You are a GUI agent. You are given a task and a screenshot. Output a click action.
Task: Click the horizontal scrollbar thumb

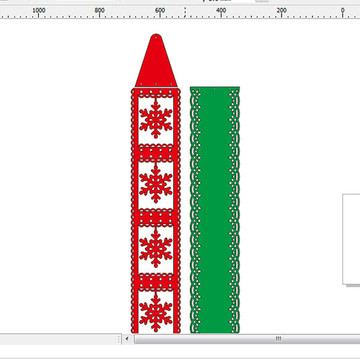(247, 339)
